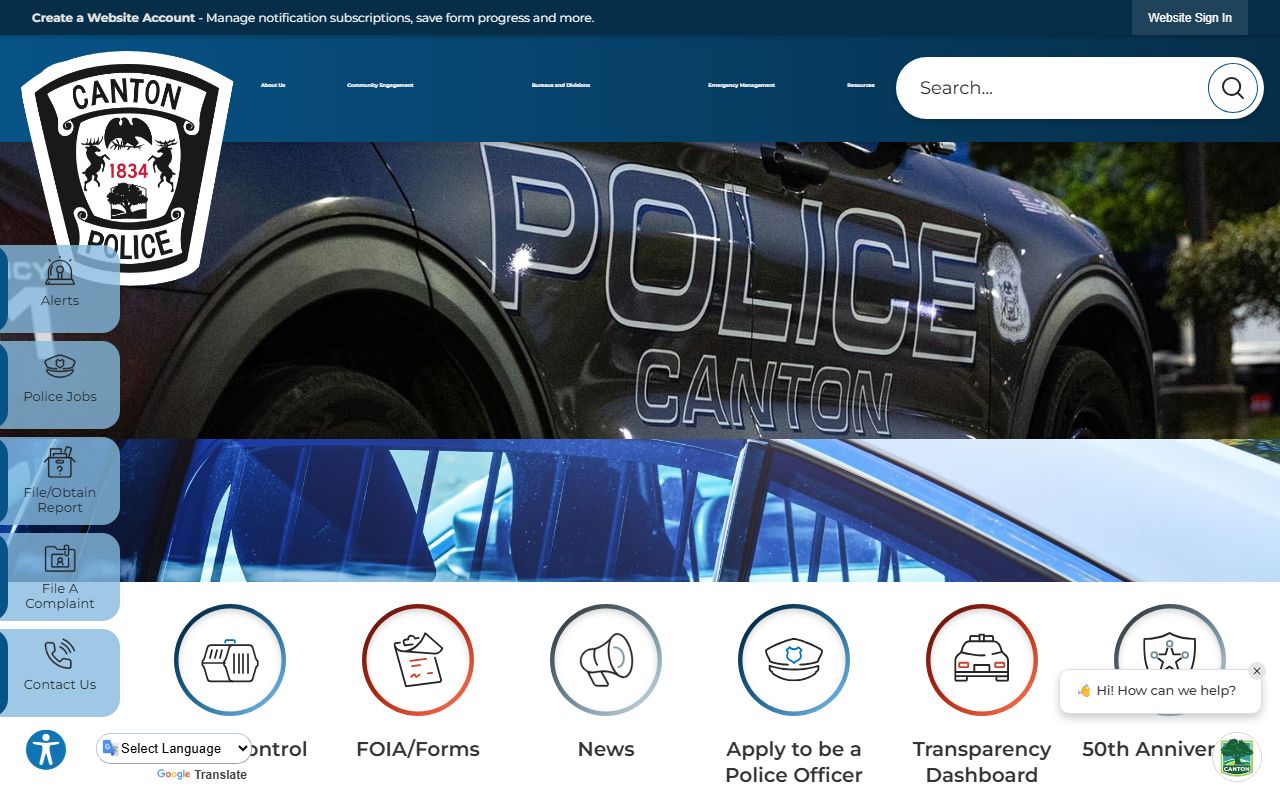Click the Canton Police badge logo

127,168
